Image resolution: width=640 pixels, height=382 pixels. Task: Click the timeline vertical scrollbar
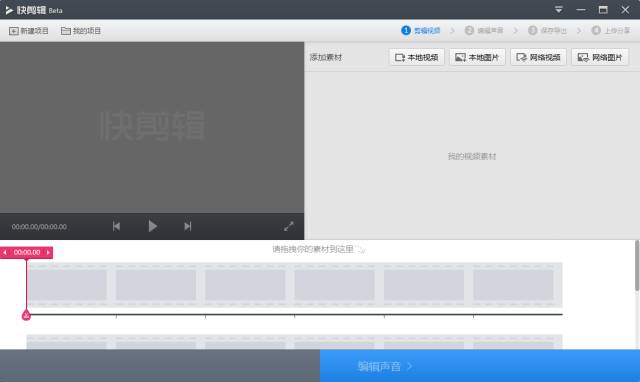tap(637, 266)
